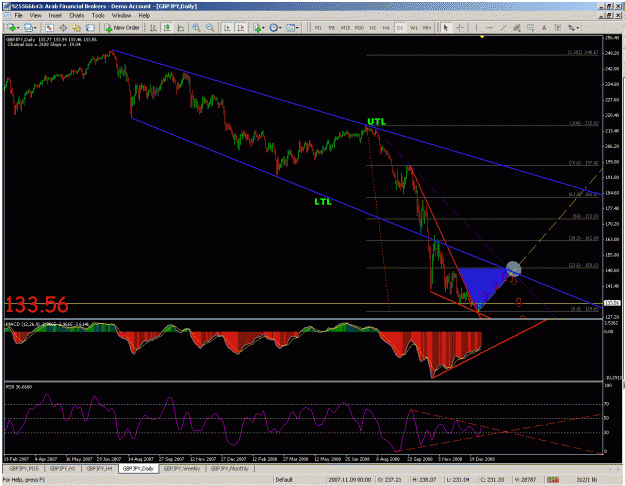Expand the Indicators dropdown arrow
The height and width of the screenshot is (486, 625).
point(264,28)
